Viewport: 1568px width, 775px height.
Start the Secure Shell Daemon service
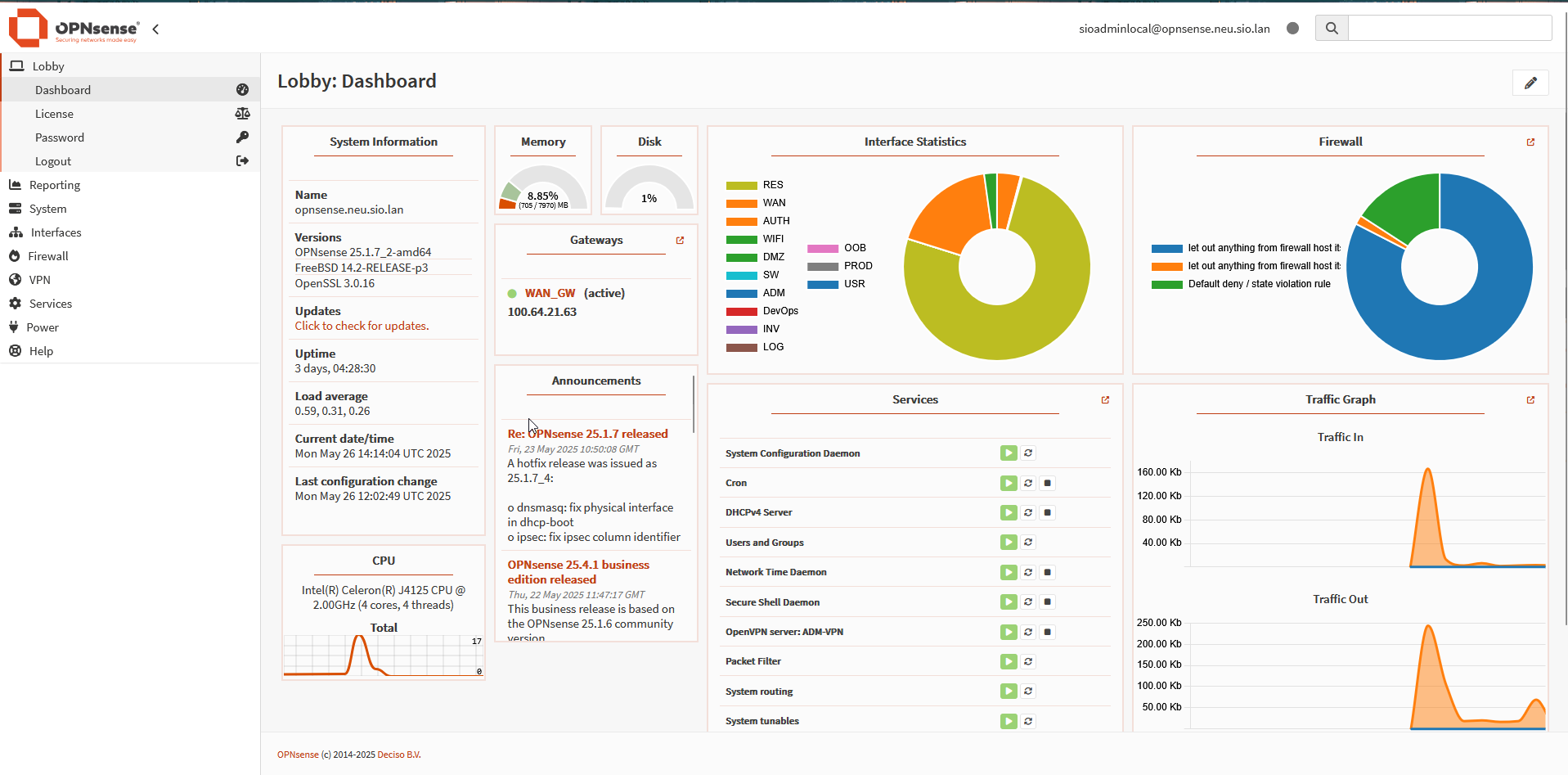coord(1009,602)
